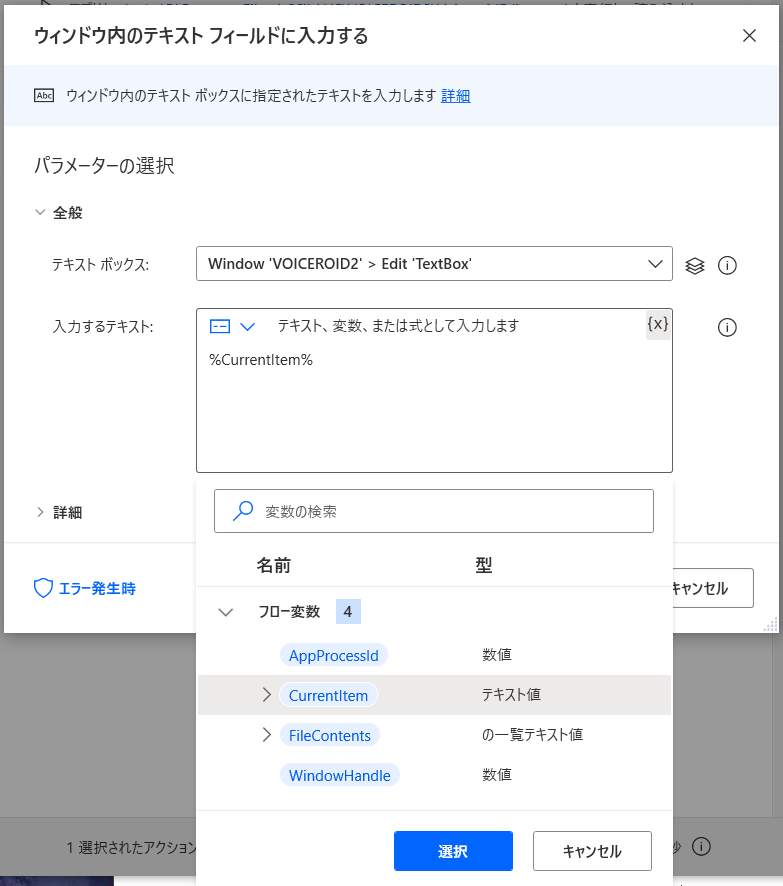Click the テキスト値 type of CurrentItem
Image resolution: width=783 pixels, height=886 pixels.
coord(511,694)
